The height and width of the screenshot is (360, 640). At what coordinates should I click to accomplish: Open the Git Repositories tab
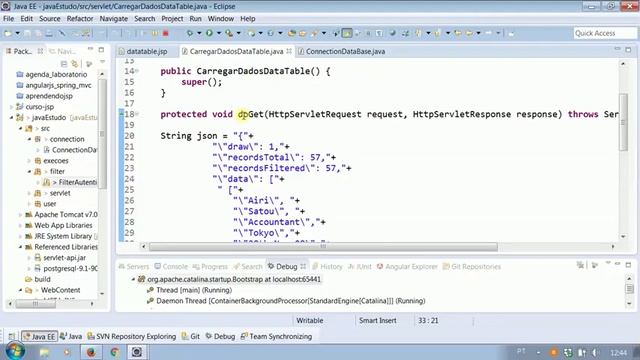click(472, 267)
